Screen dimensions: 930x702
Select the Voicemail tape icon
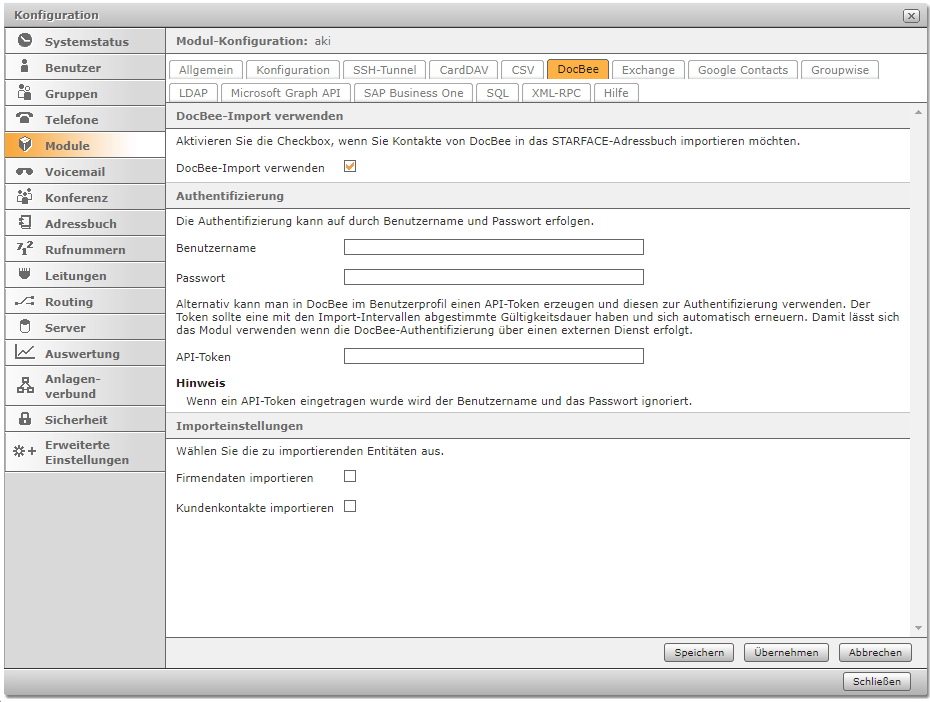[x=25, y=172]
